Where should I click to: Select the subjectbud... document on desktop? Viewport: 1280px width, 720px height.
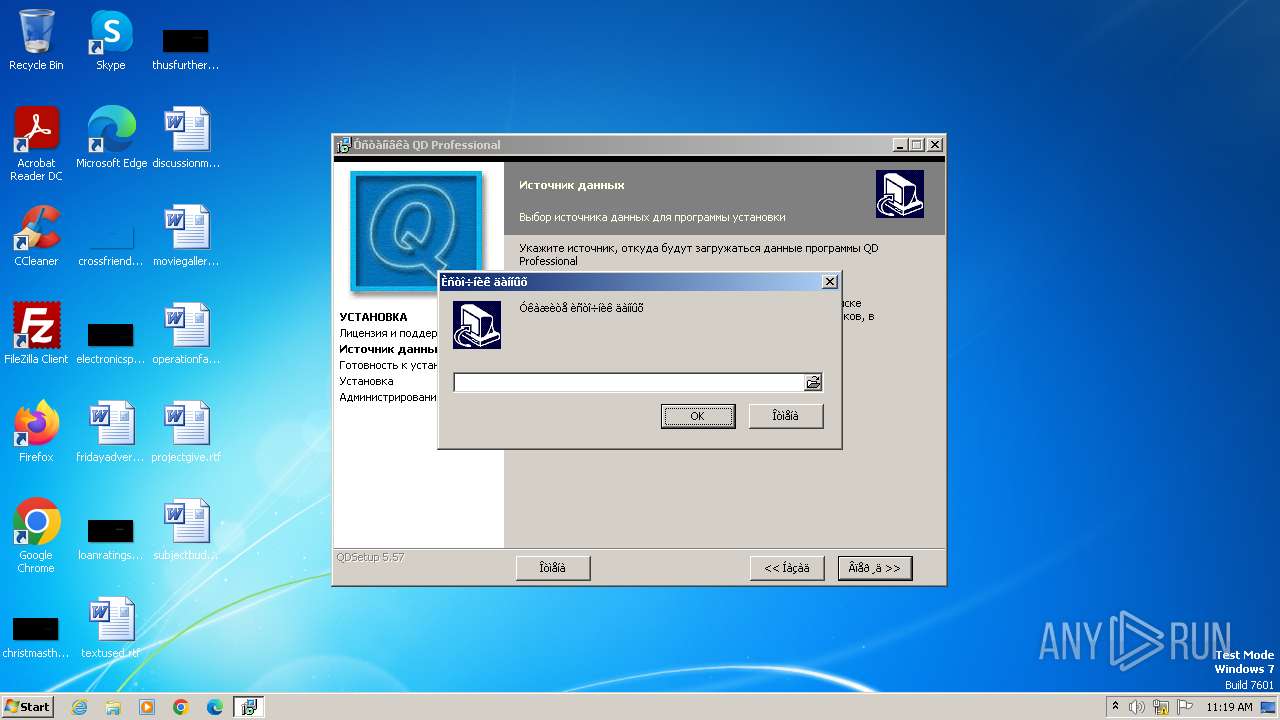tap(186, 530)
